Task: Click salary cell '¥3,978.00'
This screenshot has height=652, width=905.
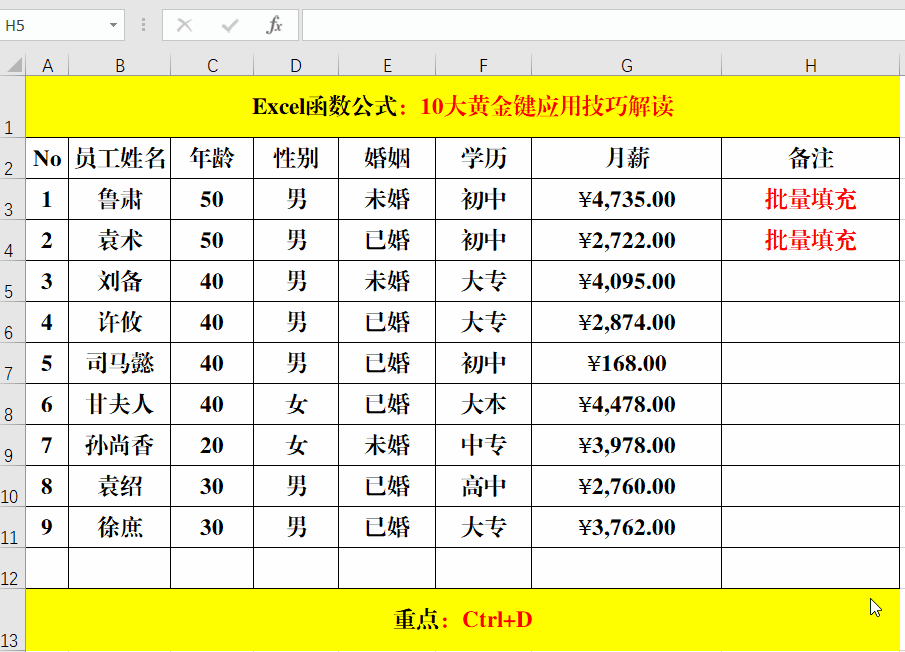Action: (626, 445)
